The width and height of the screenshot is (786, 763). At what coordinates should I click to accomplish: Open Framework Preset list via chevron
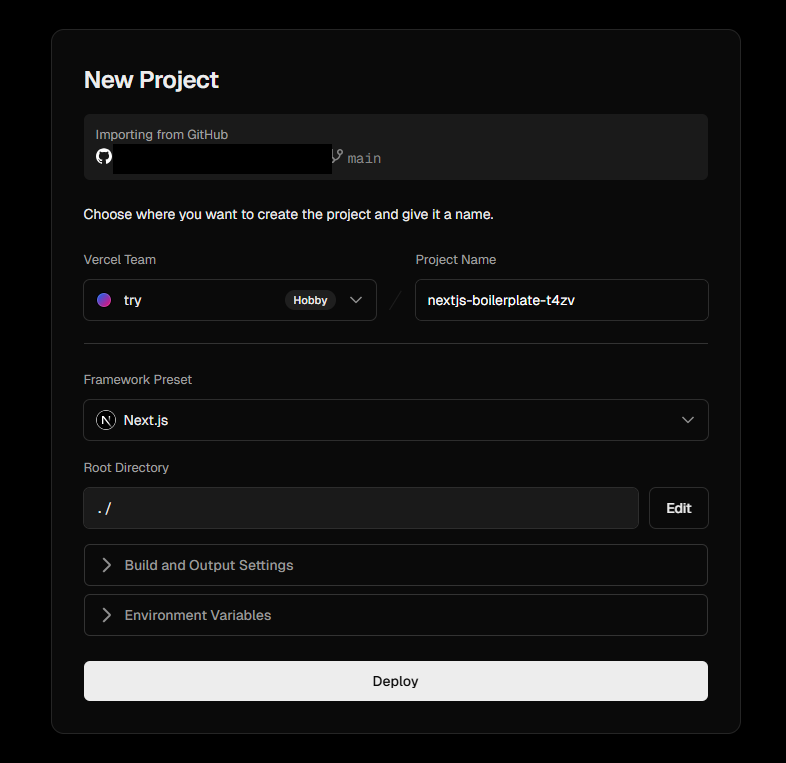click(688, 420)
